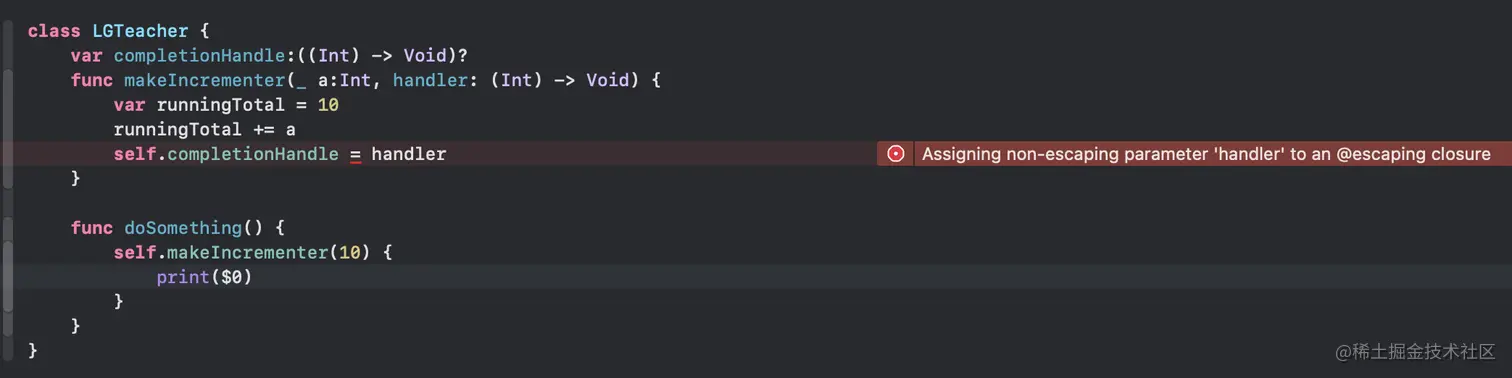Viewport: 1512px width, 378px height.
Task: Open the non-escaping parameter error message banner
Action: [1194, 154]
